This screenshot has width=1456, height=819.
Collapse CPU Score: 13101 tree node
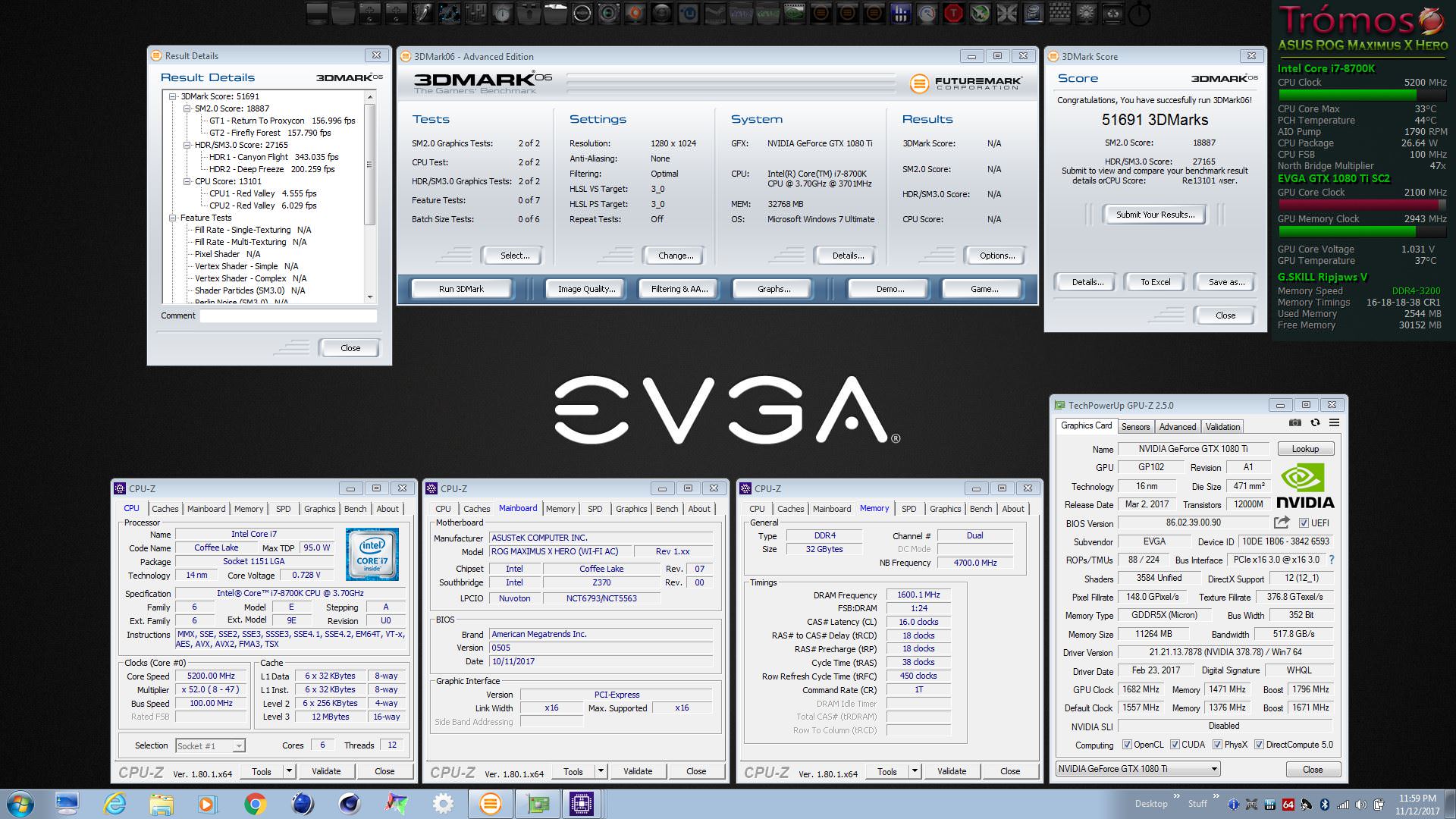(187, 181)
